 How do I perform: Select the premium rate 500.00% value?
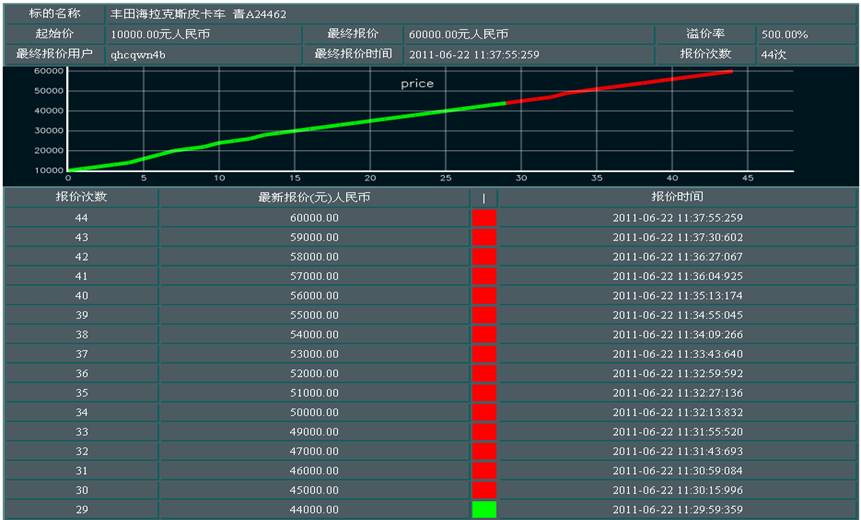(x=784, y=35)
